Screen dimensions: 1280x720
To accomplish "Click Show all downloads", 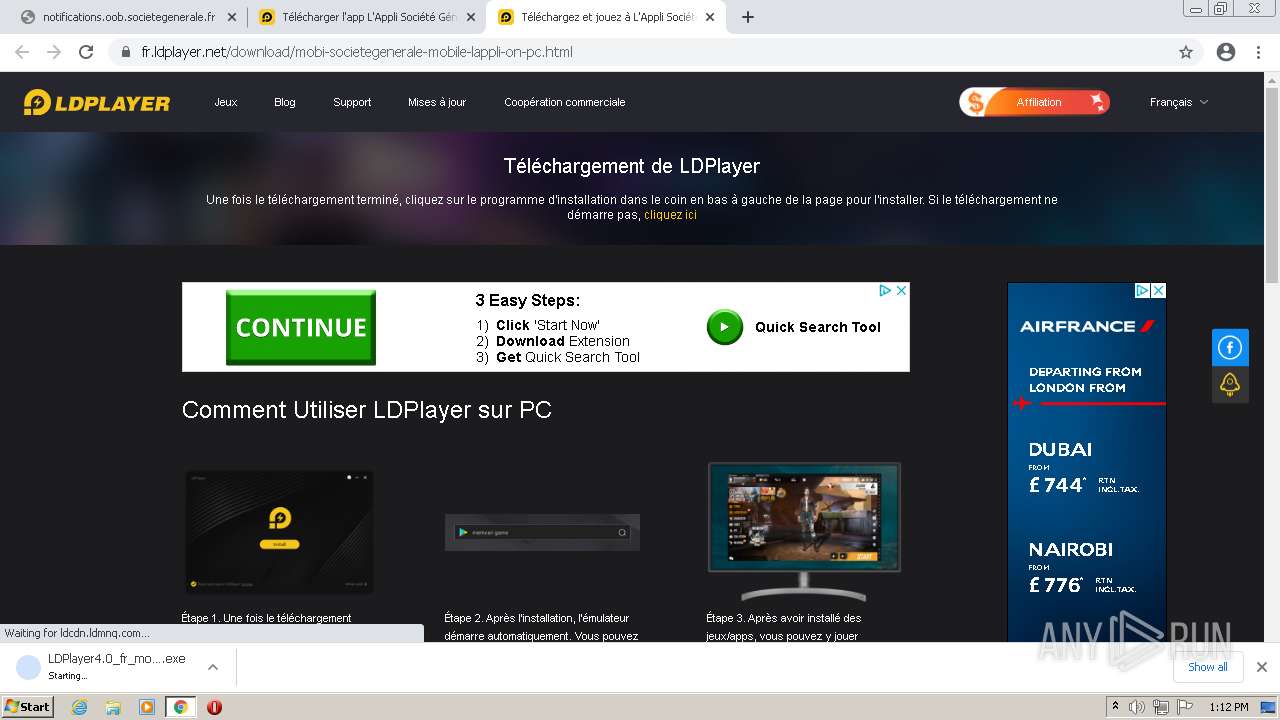I will 1208,667.
